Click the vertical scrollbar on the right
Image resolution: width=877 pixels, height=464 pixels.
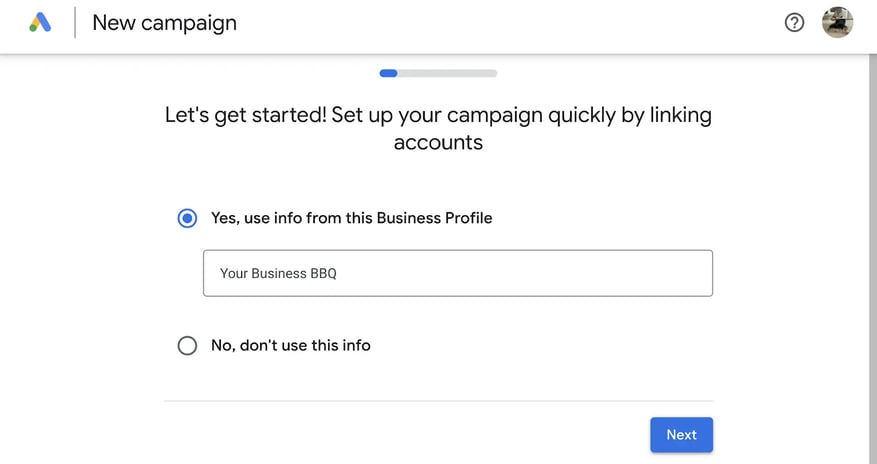point(873,259)
